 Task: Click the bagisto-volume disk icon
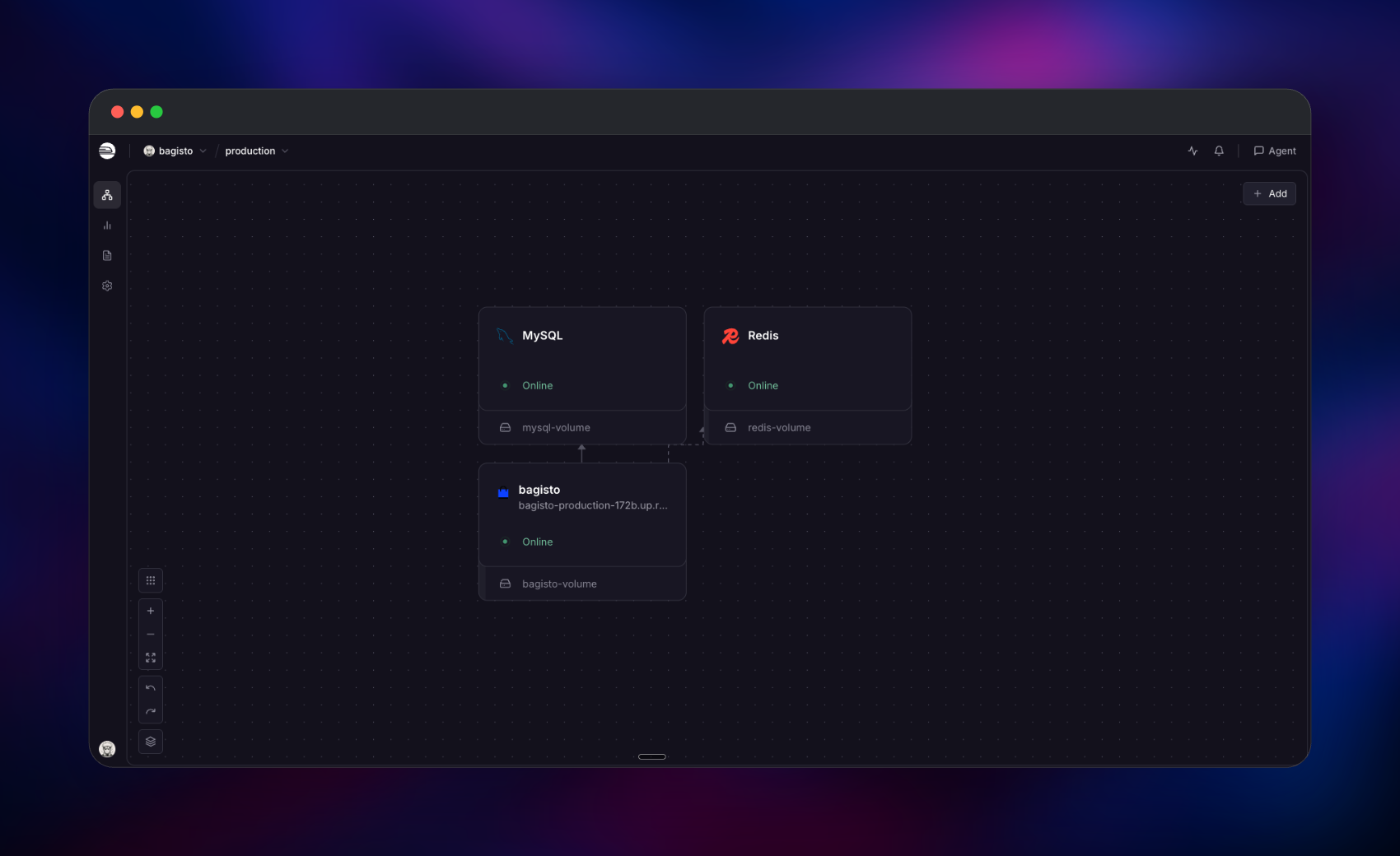[505, 584]
